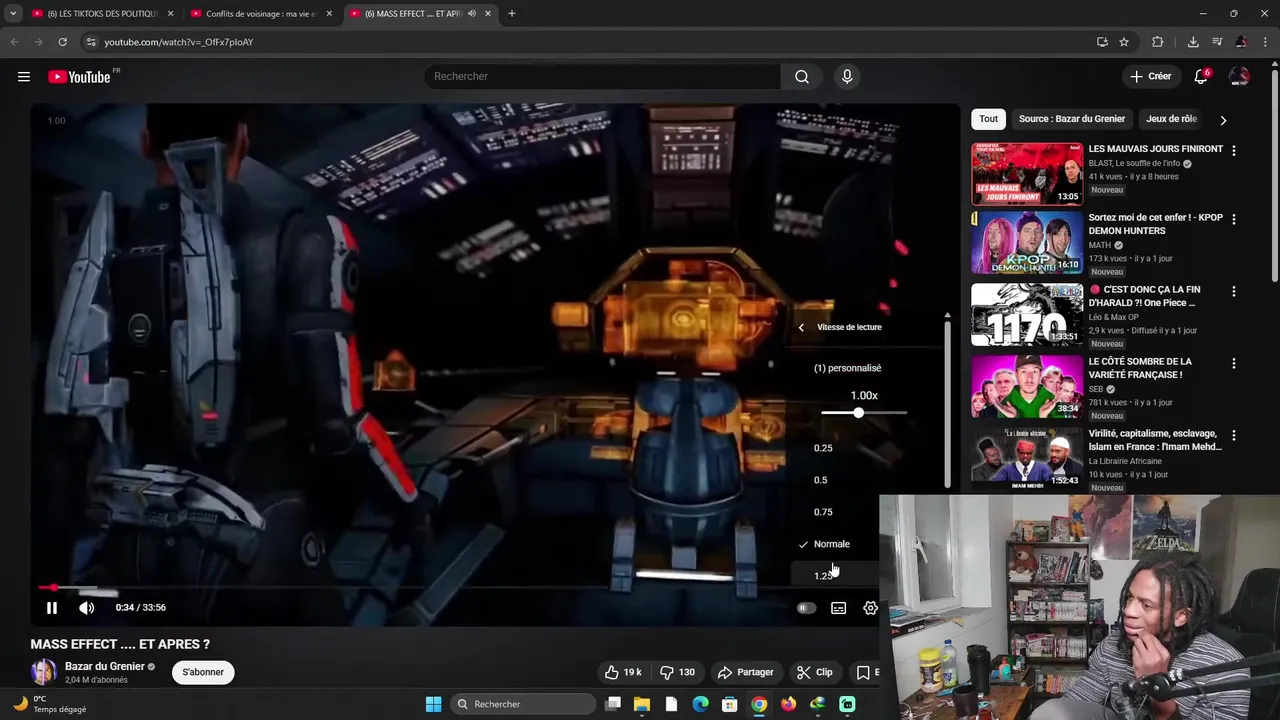
Task: Open a new browser tab
Action: (x=511, y=13)
